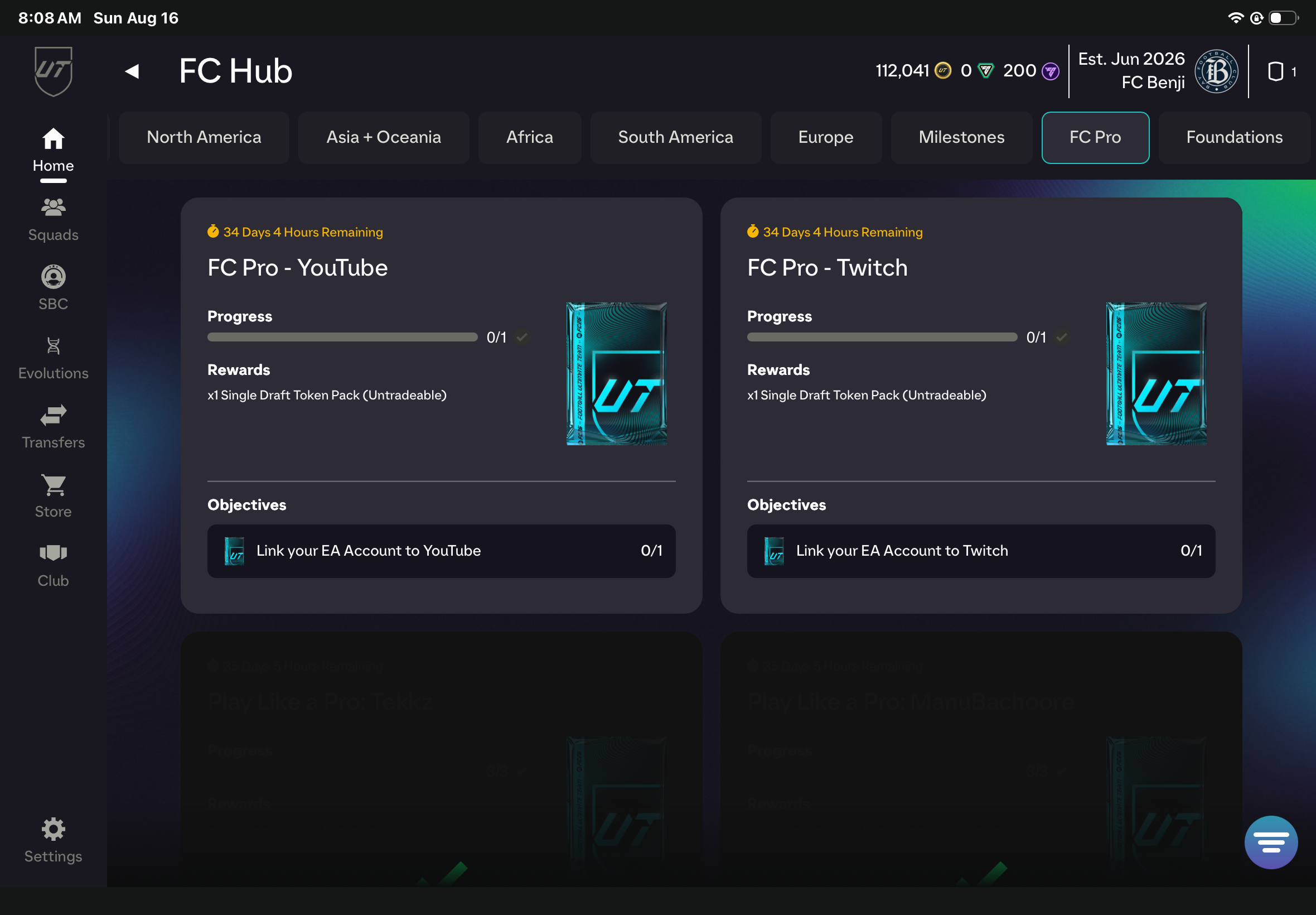Tap the FC Hub page title
This screenshot has width=1316, height=915.
tap(235, 71)
